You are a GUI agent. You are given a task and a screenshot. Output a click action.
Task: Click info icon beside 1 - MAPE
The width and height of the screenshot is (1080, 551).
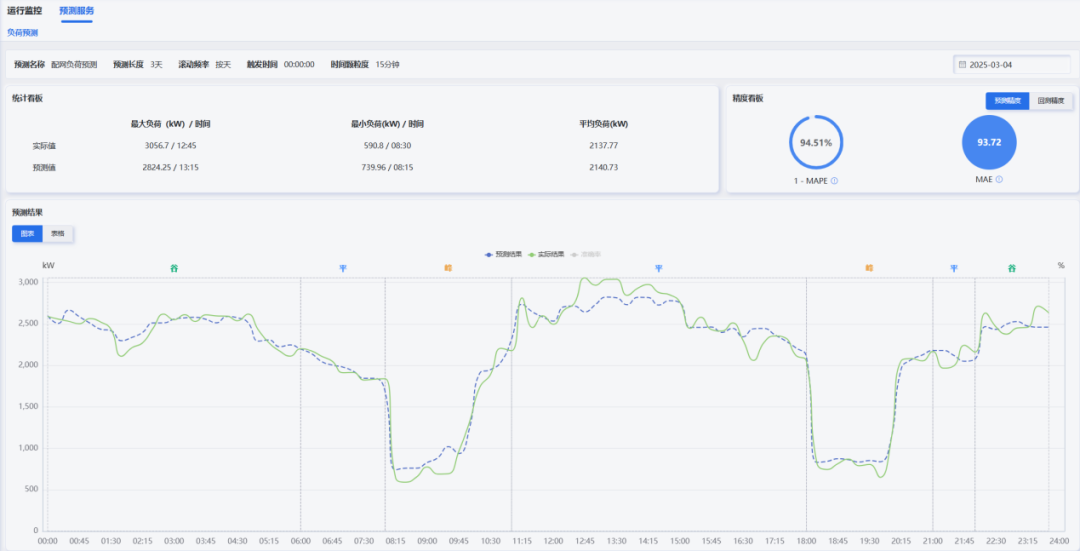tap(834, 181)
